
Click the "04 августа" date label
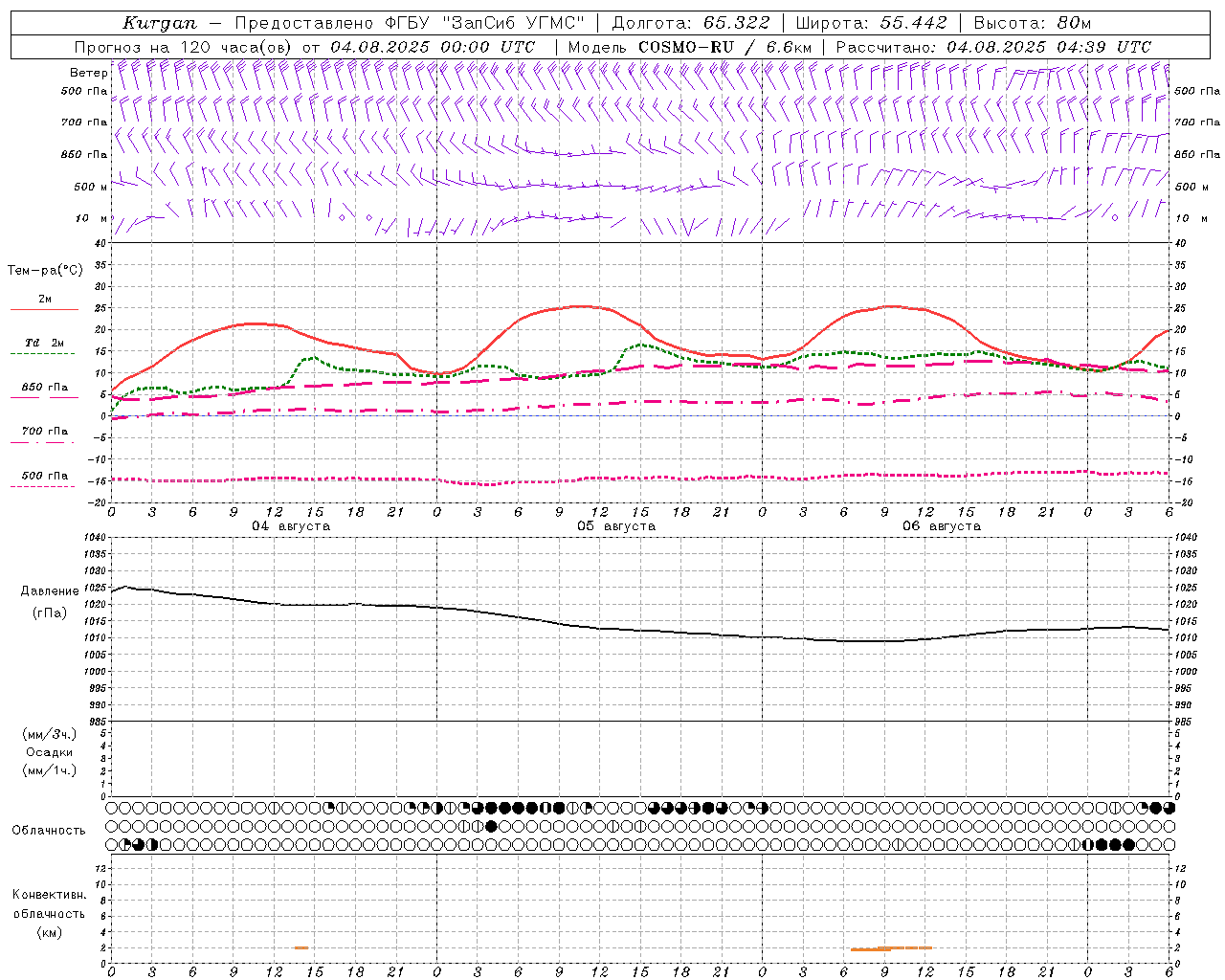[x=291, y=526]
